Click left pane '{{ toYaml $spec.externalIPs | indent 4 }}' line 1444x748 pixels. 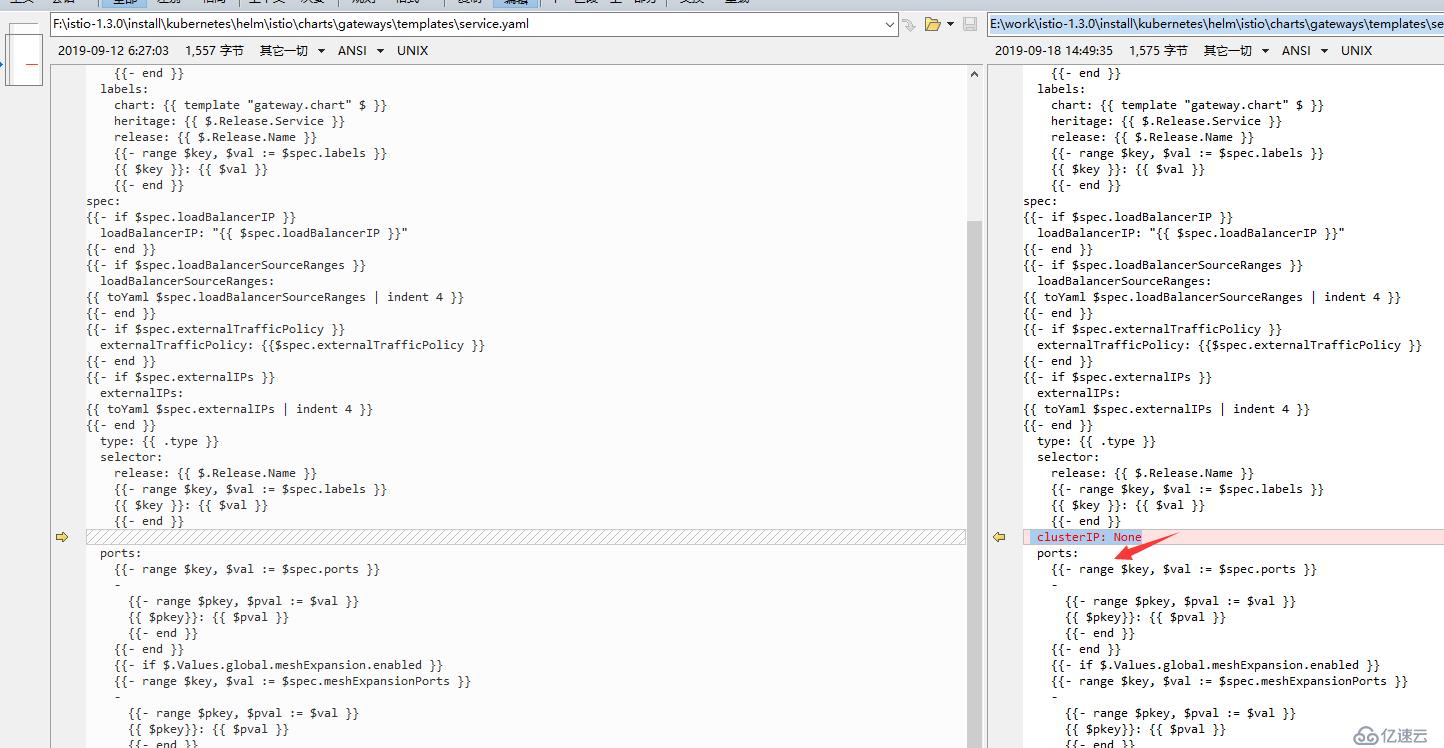[229, 409]
